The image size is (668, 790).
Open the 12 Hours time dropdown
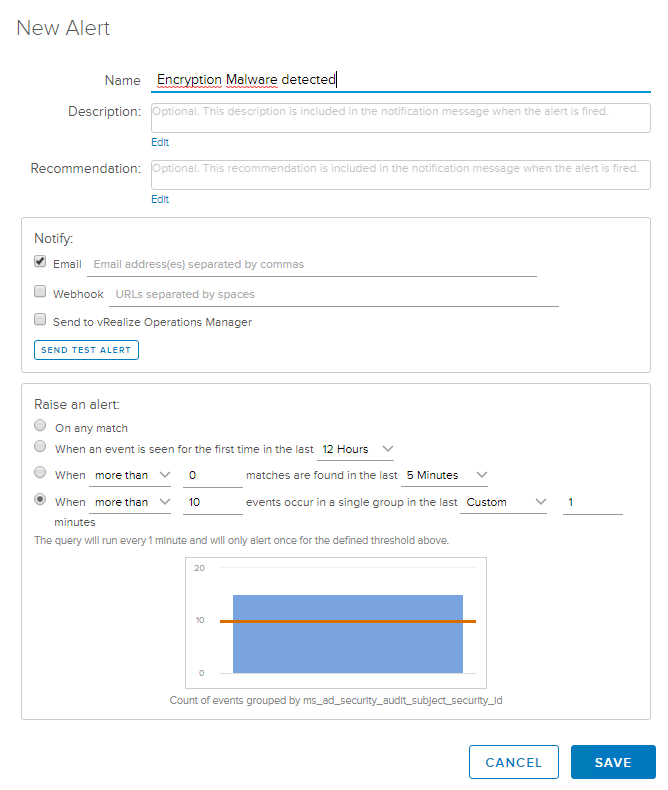[x=357, y=449]
